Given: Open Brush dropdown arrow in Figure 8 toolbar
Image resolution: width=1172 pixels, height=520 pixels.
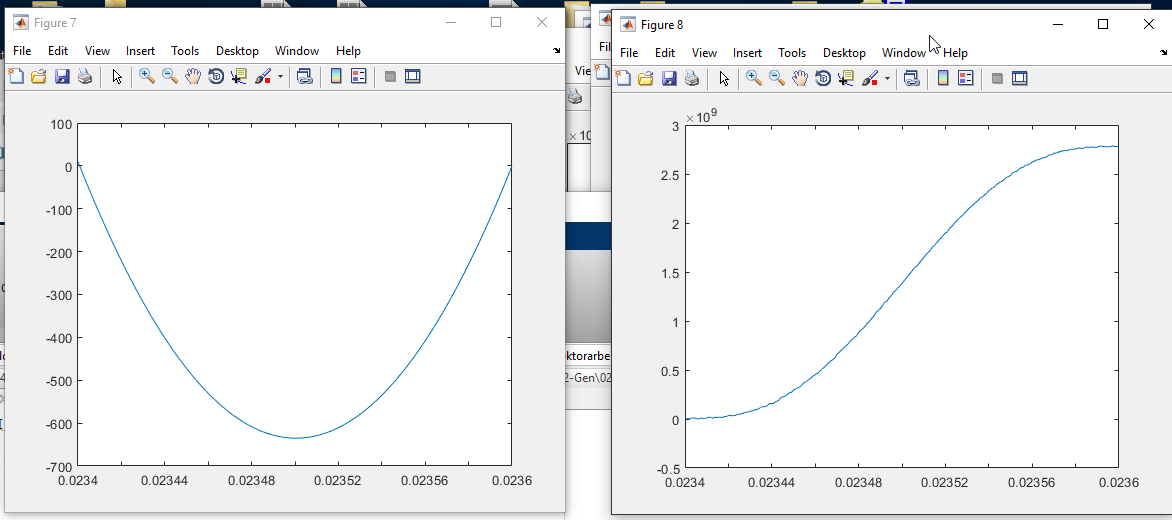Looking at the screenshot, I should [x=887, y=79].
